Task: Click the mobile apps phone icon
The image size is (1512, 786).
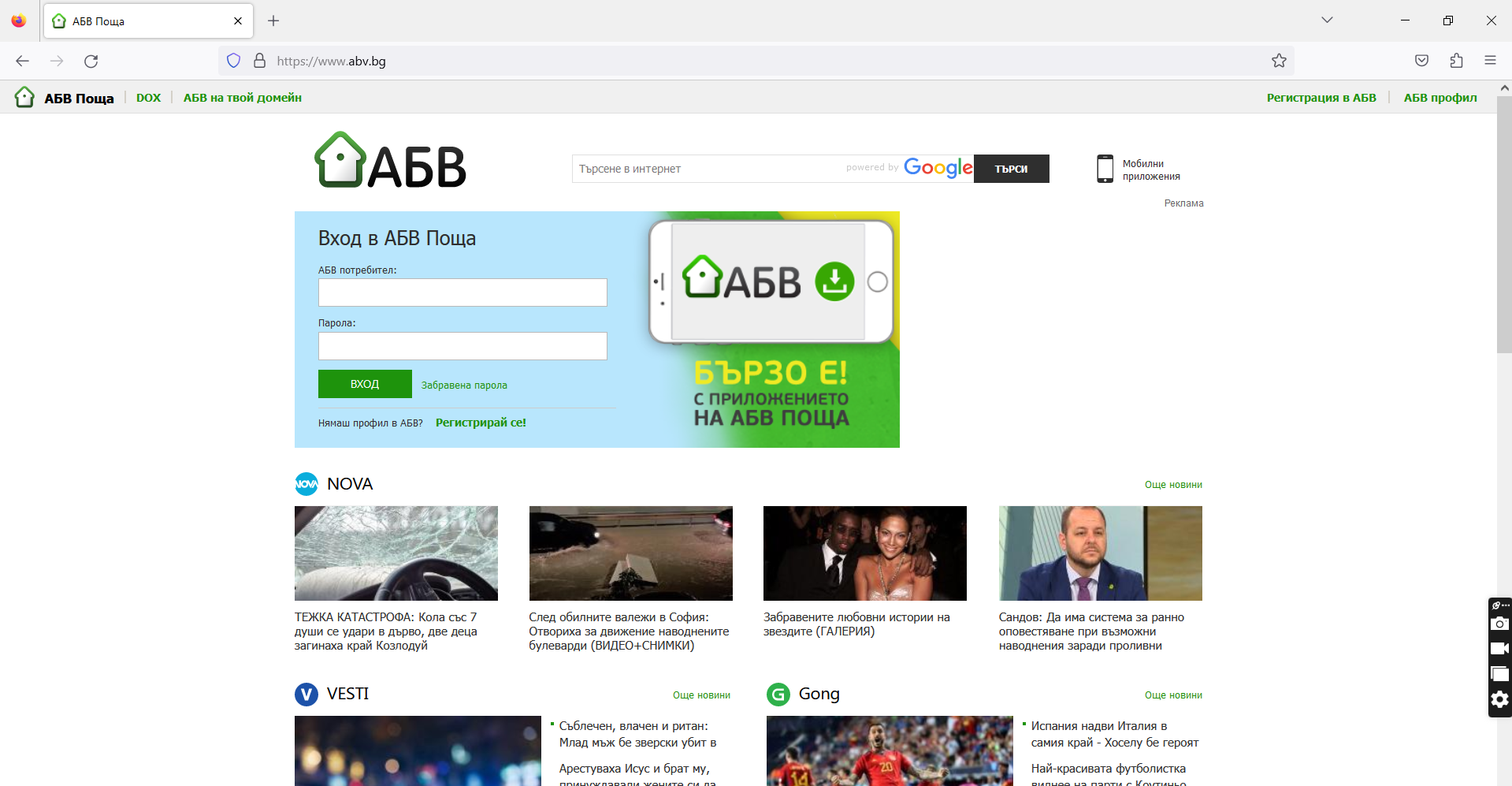Action: pyautogui.click(x=1105, y=169)
